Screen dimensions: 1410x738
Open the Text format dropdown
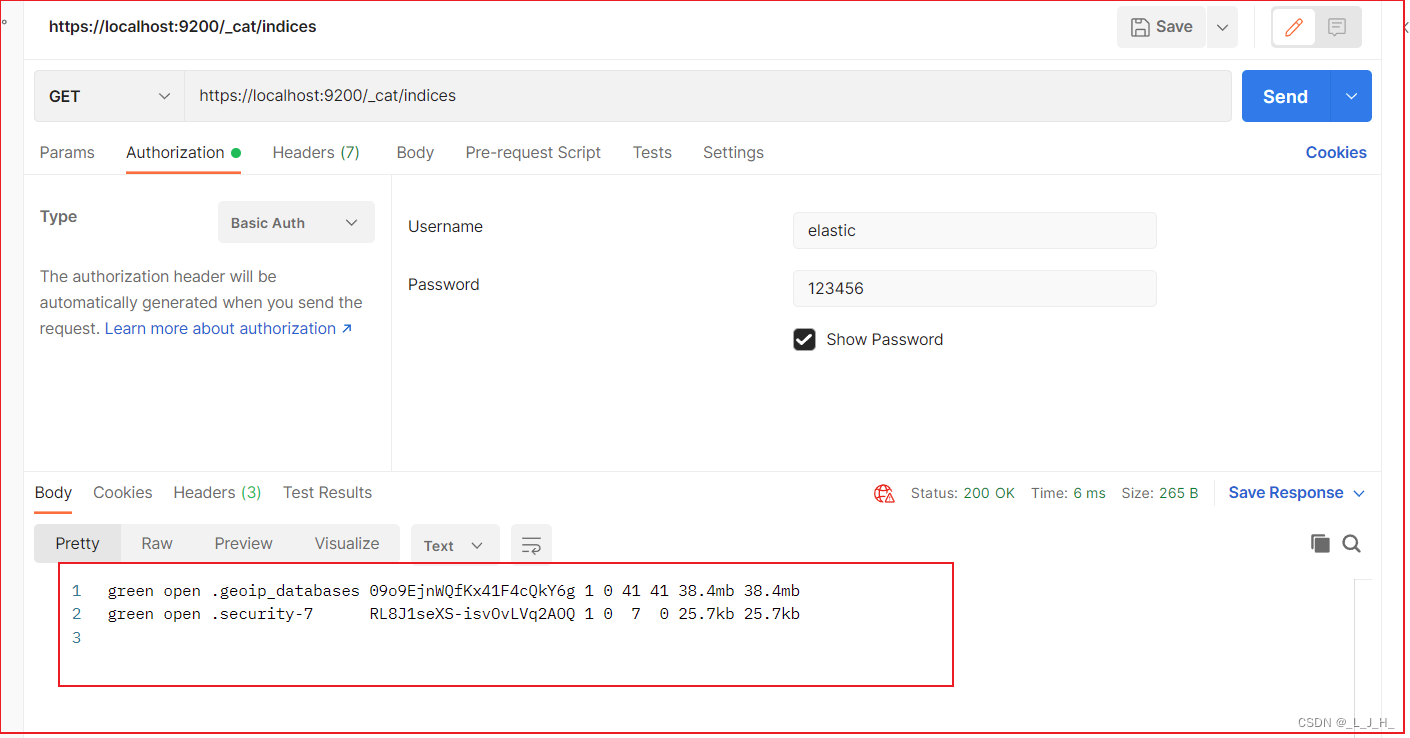point(454,545)
